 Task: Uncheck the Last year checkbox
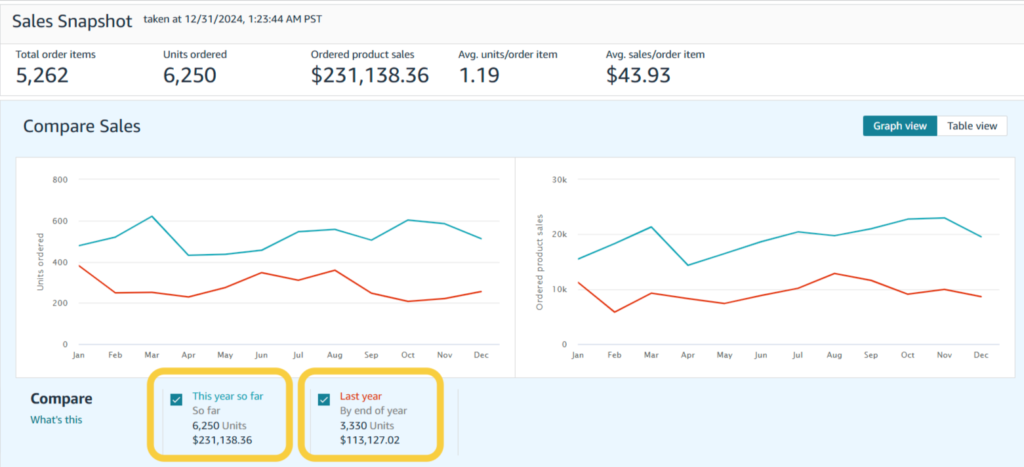[x=324, y=400]
